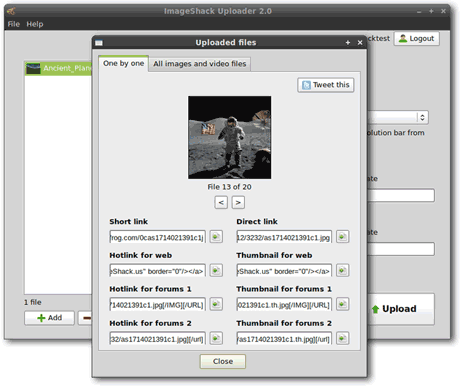
Task: Copy the Thumbnail for forums 1 code
Action: click(342, 304)
